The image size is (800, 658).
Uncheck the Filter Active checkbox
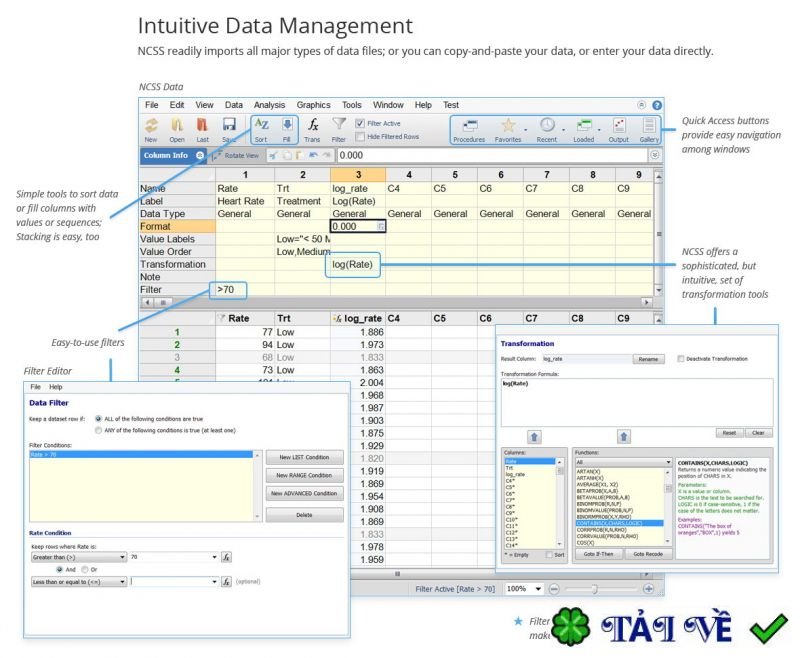coord(360,123)
